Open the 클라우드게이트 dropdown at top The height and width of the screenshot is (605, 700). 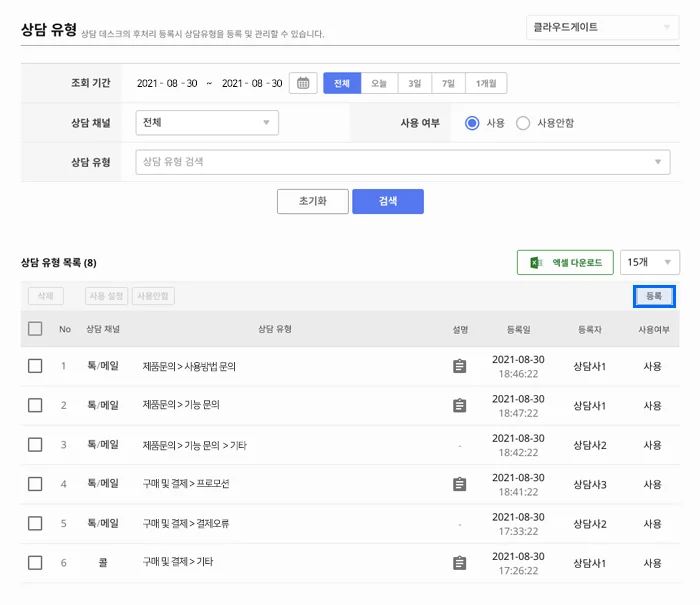pyautogui.click(x=603, y=27)
